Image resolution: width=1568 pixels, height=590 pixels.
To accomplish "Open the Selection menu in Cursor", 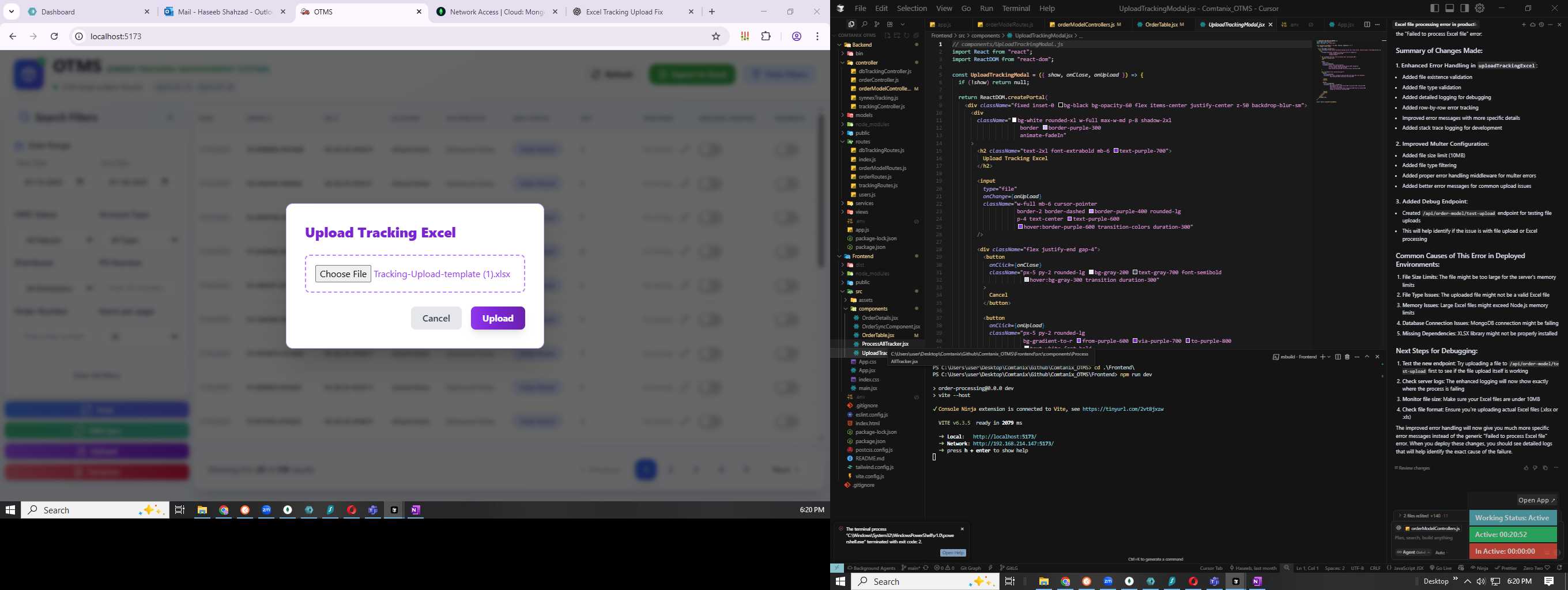I will [x=912, y=9].
